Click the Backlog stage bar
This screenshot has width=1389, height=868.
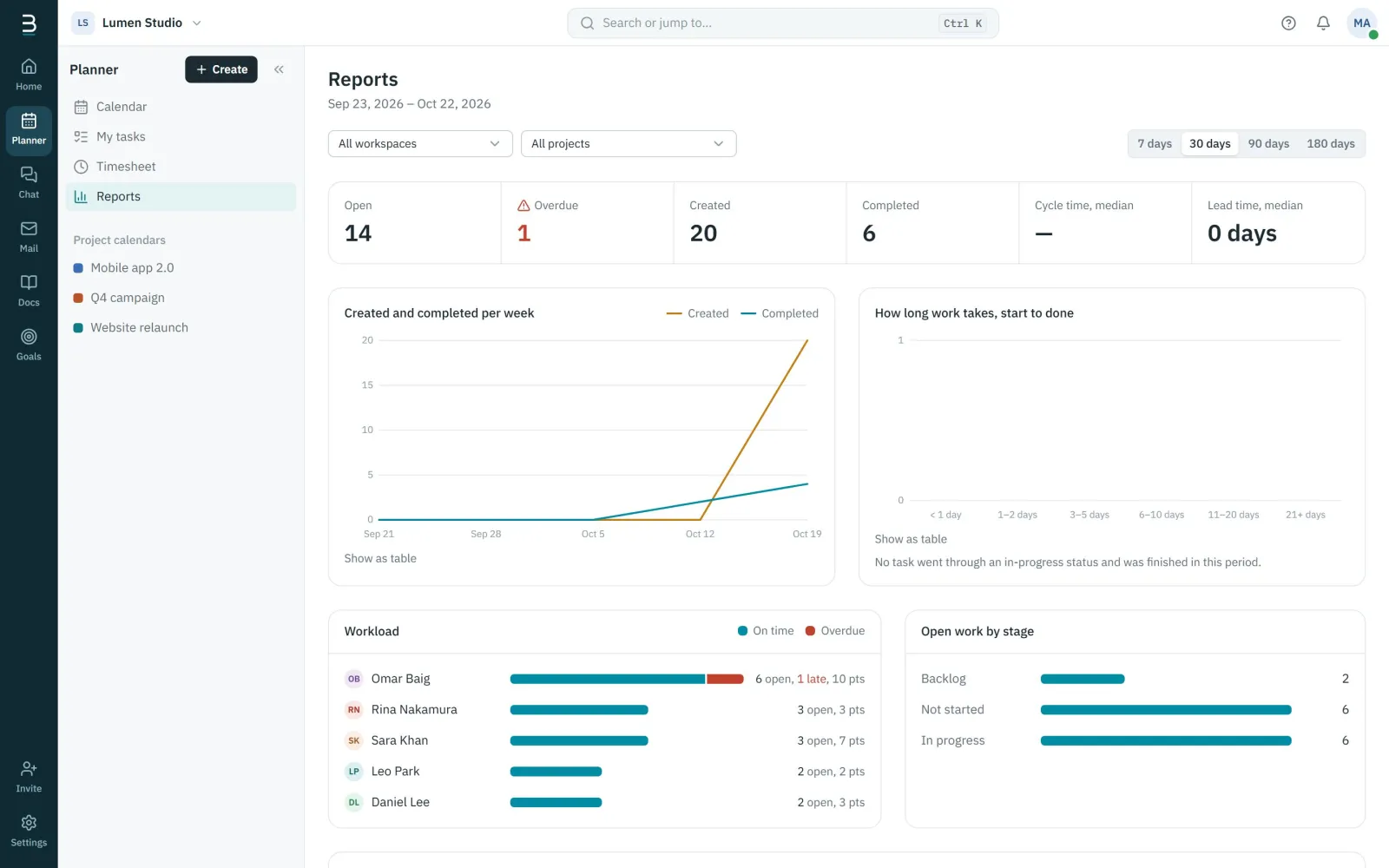point(1083,679)
